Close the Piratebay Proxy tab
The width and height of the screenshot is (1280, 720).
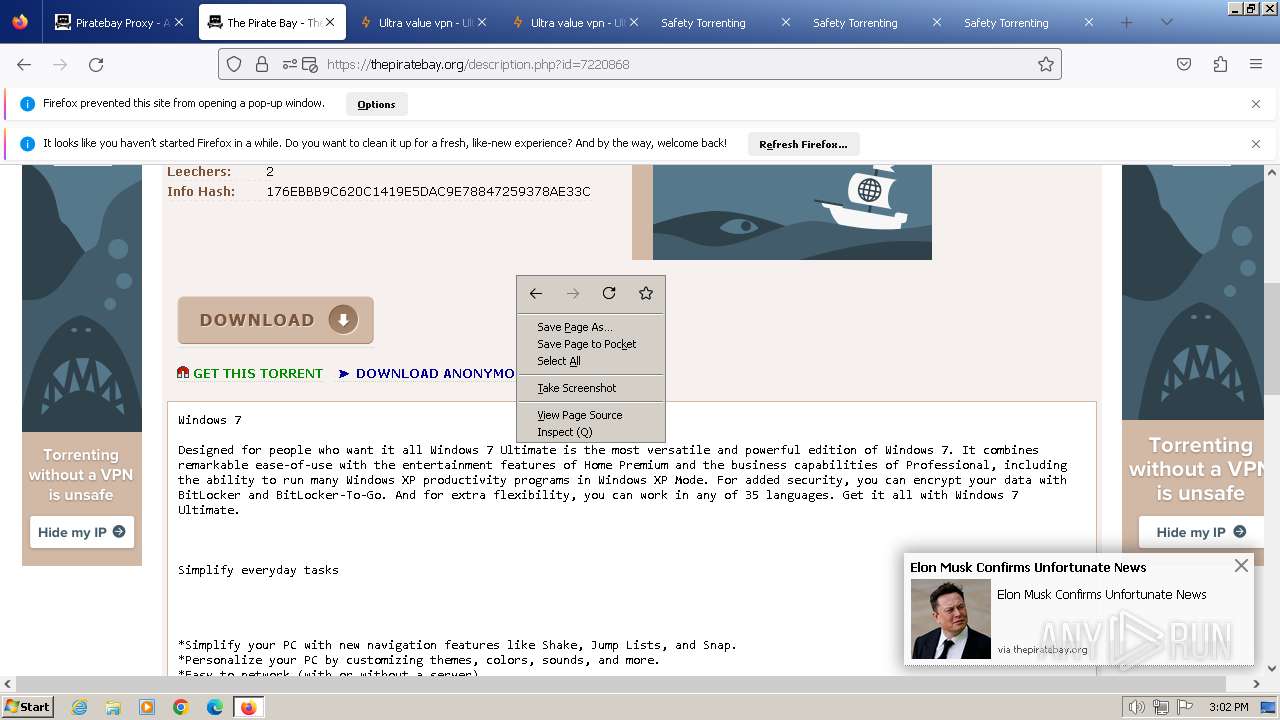pos(179,22)
